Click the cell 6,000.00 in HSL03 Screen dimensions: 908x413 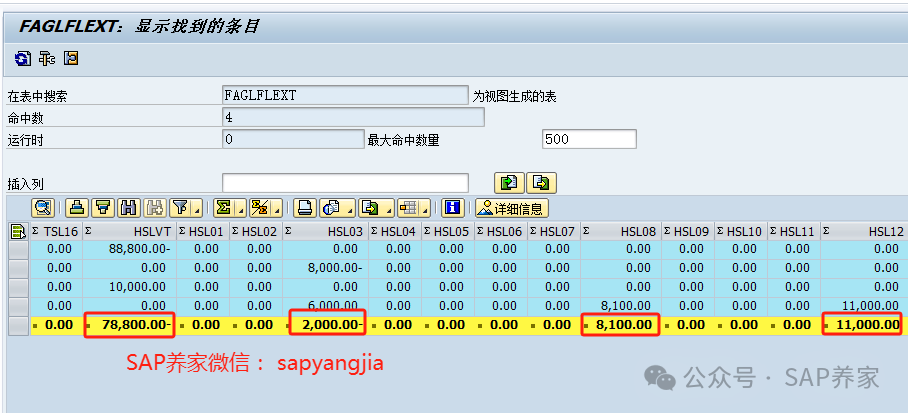[325, 306]
